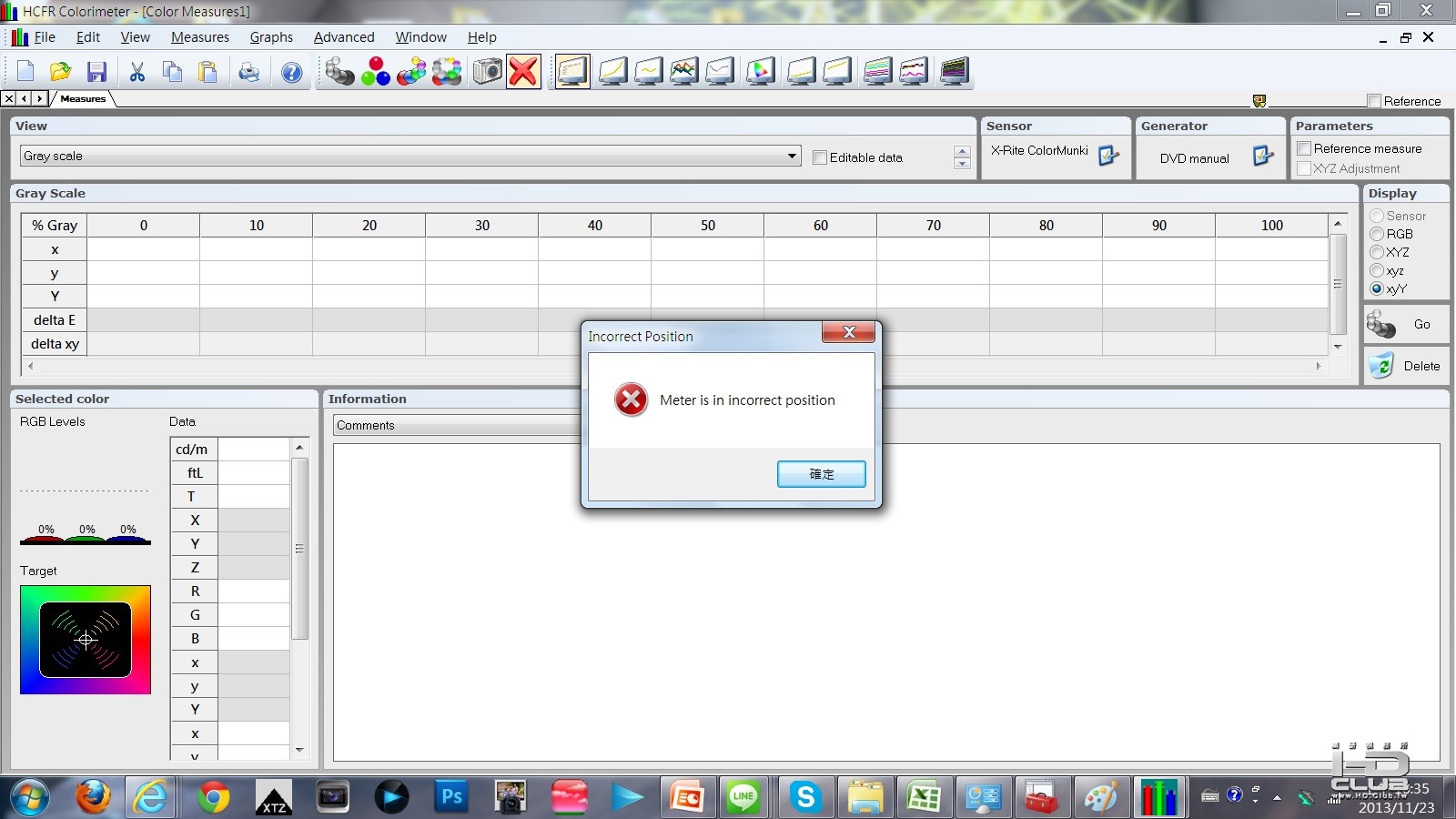Select the Measures document tab

pyautogui.click(x=83, y=98)
